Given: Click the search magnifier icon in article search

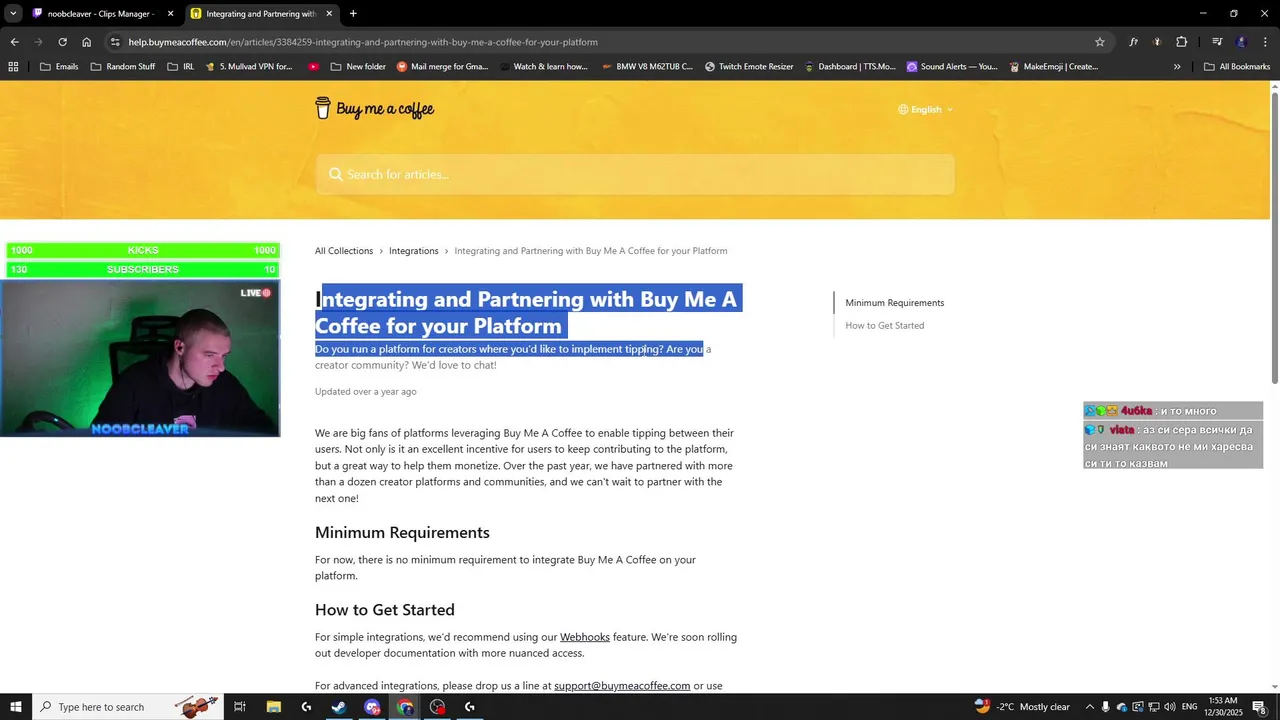Looking at the screenshot, I should click(x=336, y=174).
